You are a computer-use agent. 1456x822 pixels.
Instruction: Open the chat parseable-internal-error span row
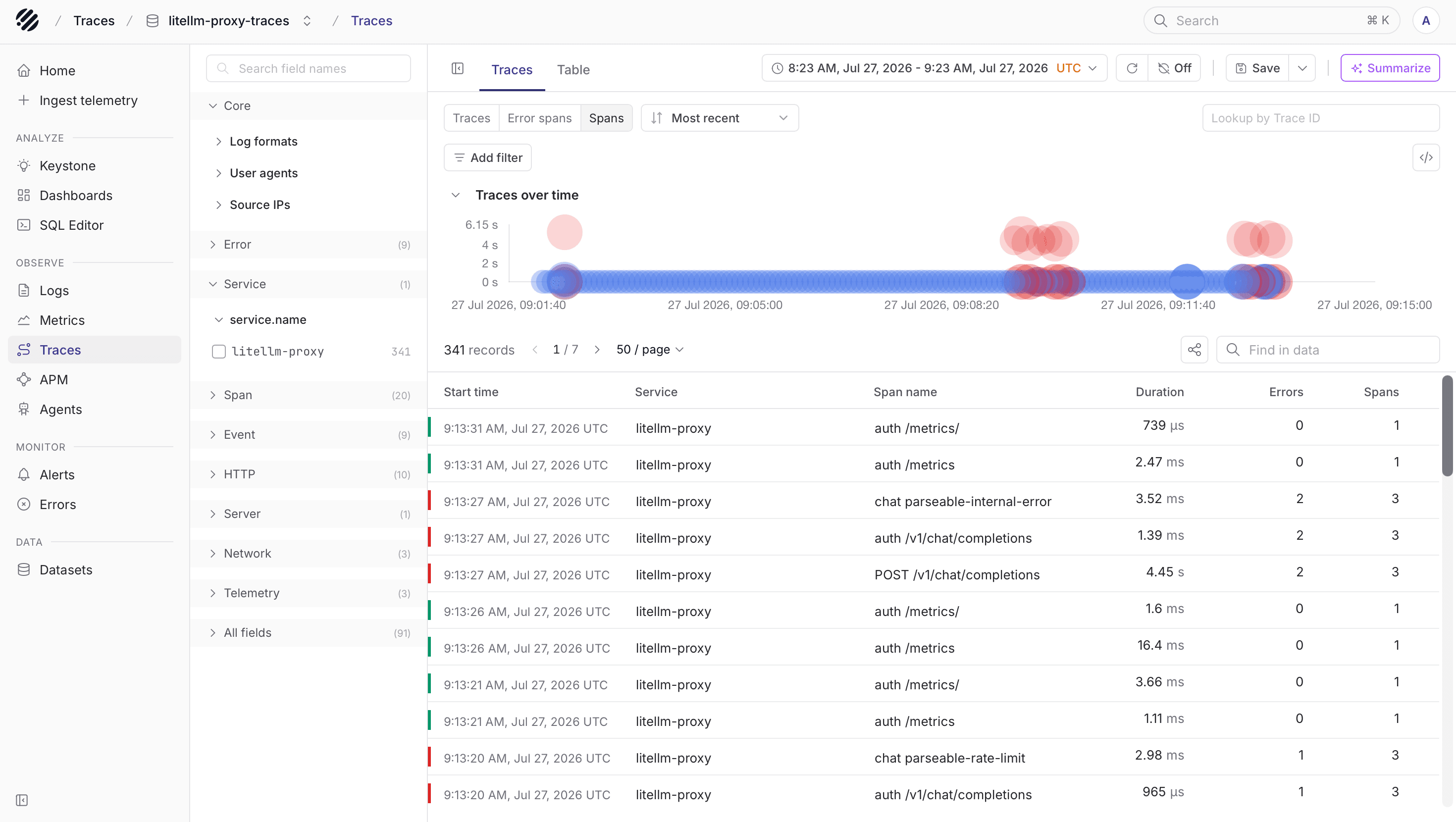934,500
